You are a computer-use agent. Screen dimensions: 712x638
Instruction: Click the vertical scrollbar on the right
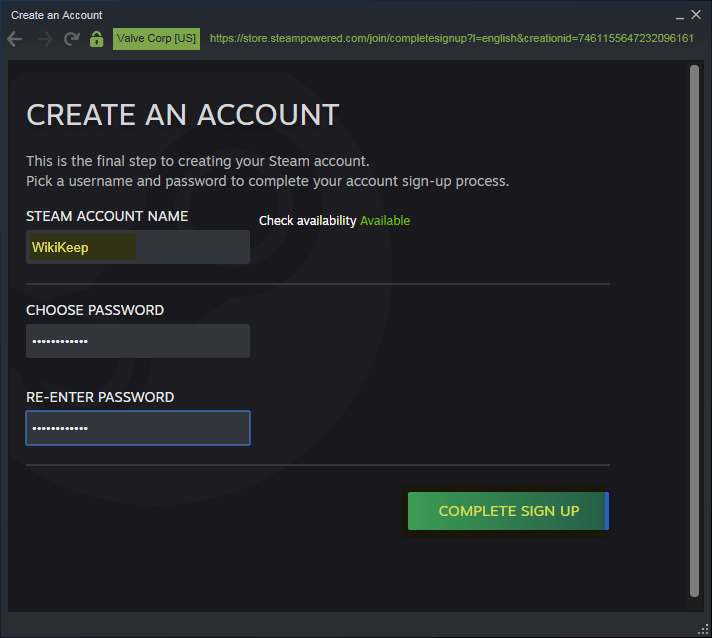tap(694, 331)
